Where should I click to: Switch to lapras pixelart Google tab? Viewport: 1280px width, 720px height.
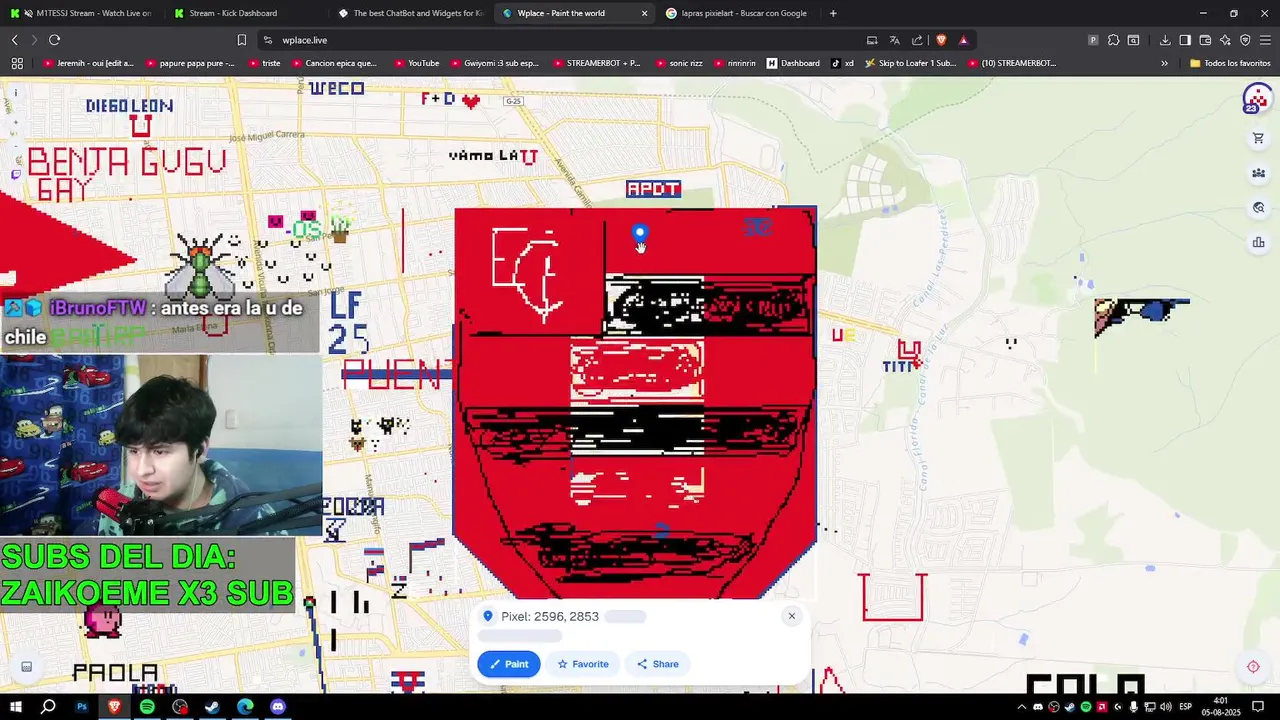point(740,13)
